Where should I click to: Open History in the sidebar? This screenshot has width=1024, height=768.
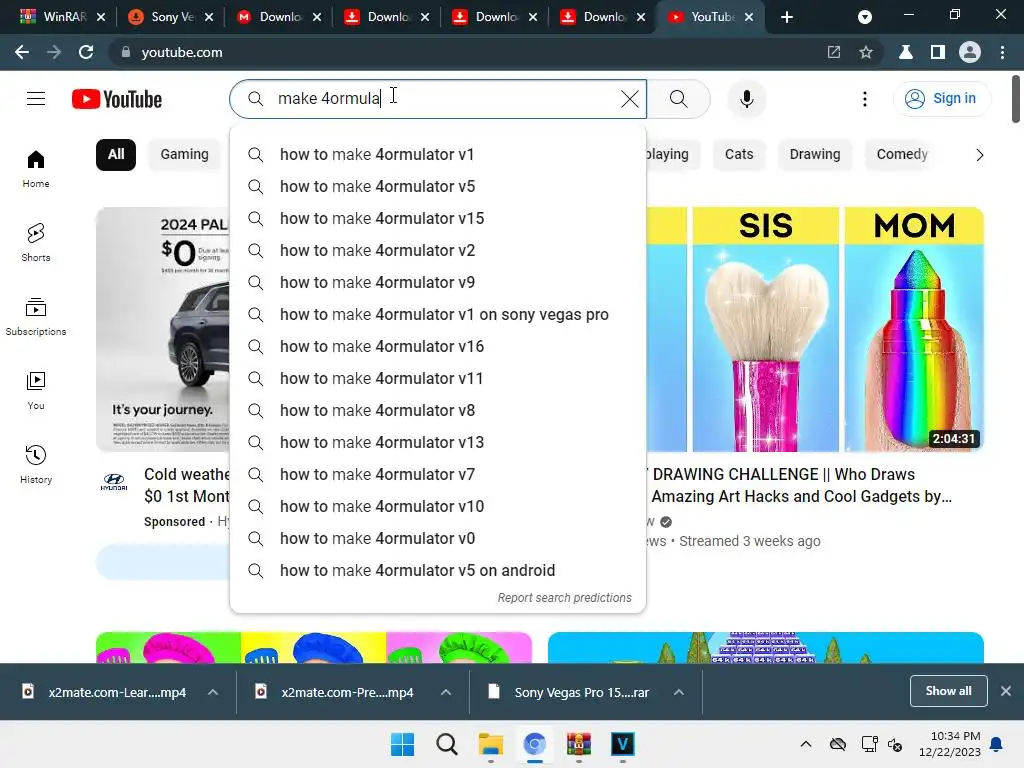click(36, 464)
